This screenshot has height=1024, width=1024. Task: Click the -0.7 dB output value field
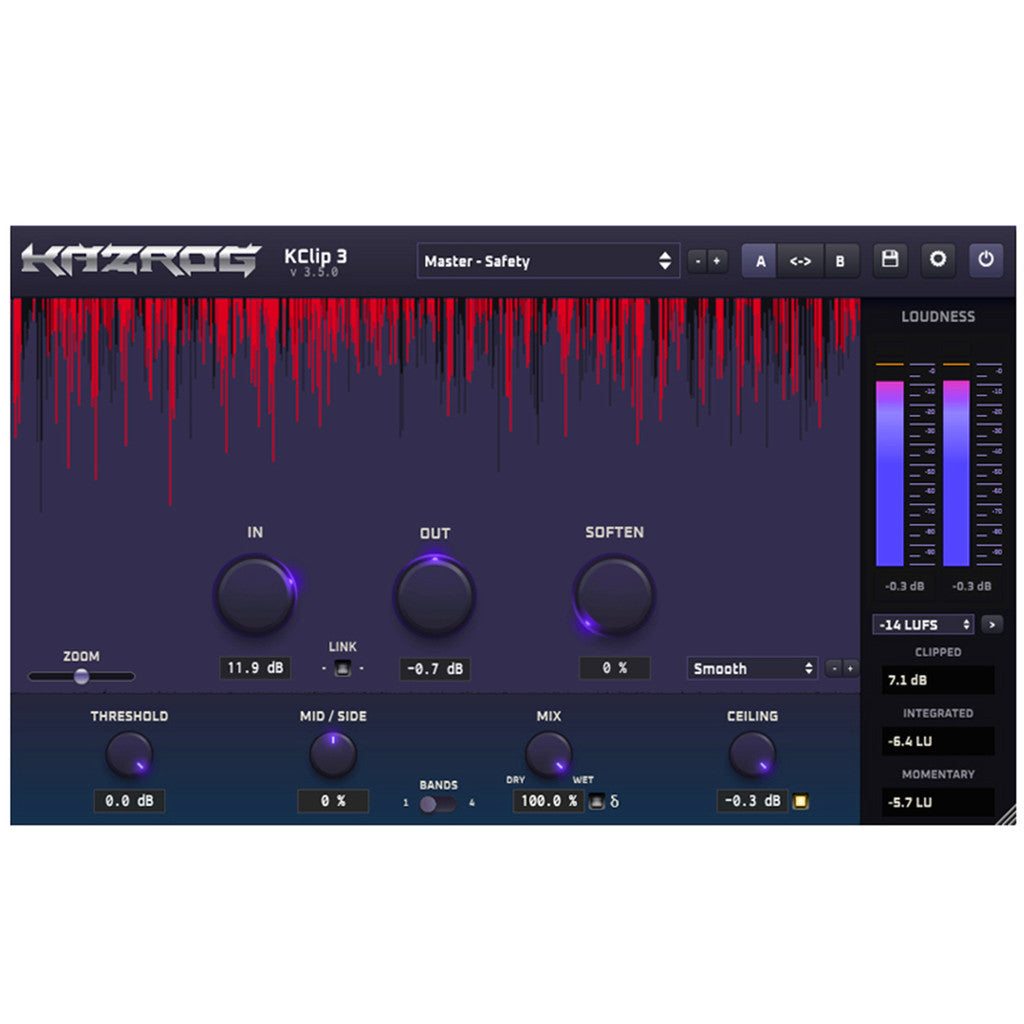(x=435, y=669)
